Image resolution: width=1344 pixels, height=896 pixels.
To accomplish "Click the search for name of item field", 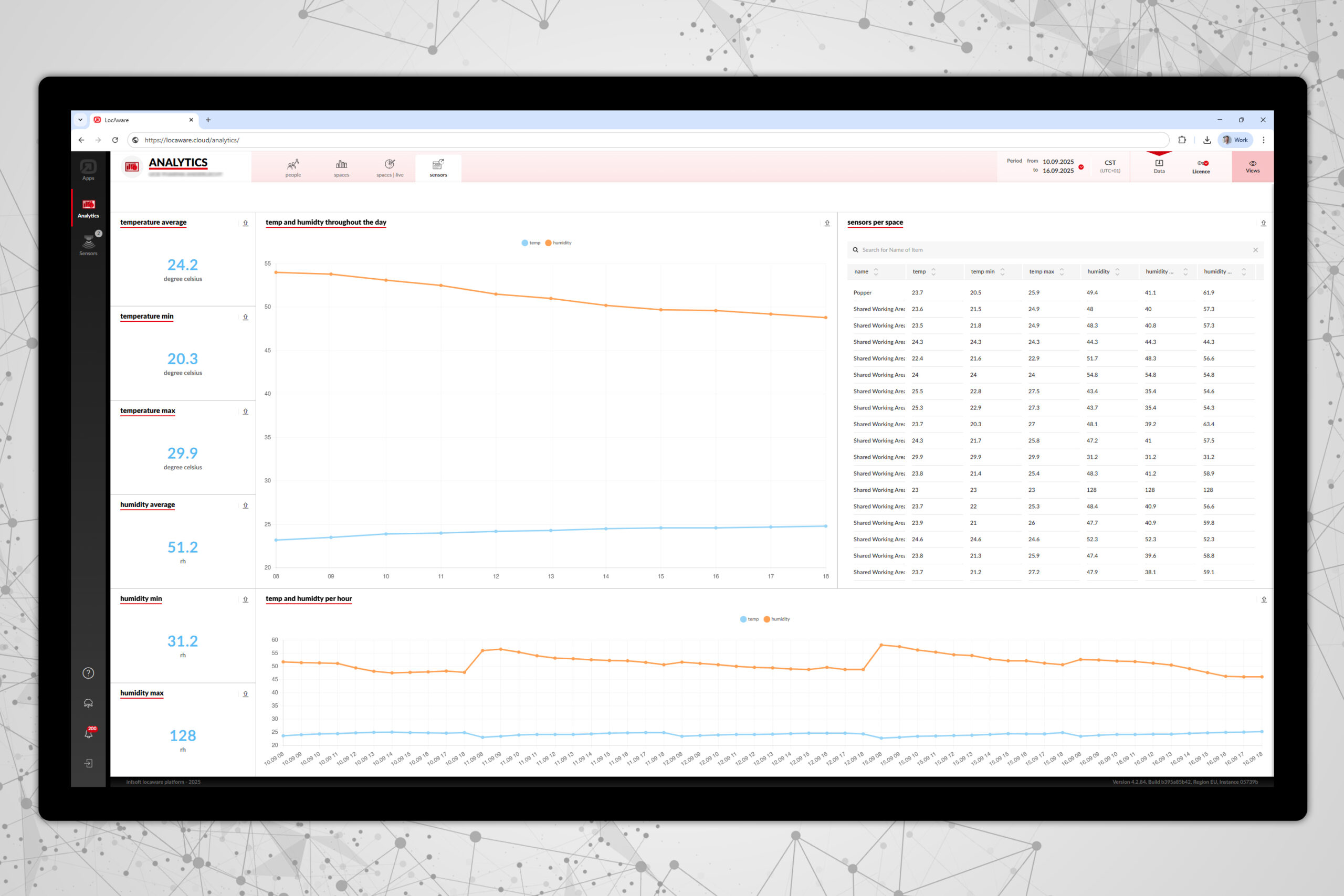I will tap(1052, 250).
